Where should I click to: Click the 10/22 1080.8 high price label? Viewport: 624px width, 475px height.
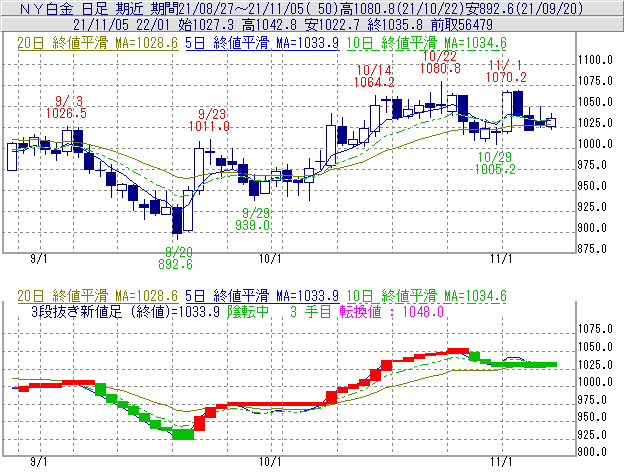click(440, 62)
